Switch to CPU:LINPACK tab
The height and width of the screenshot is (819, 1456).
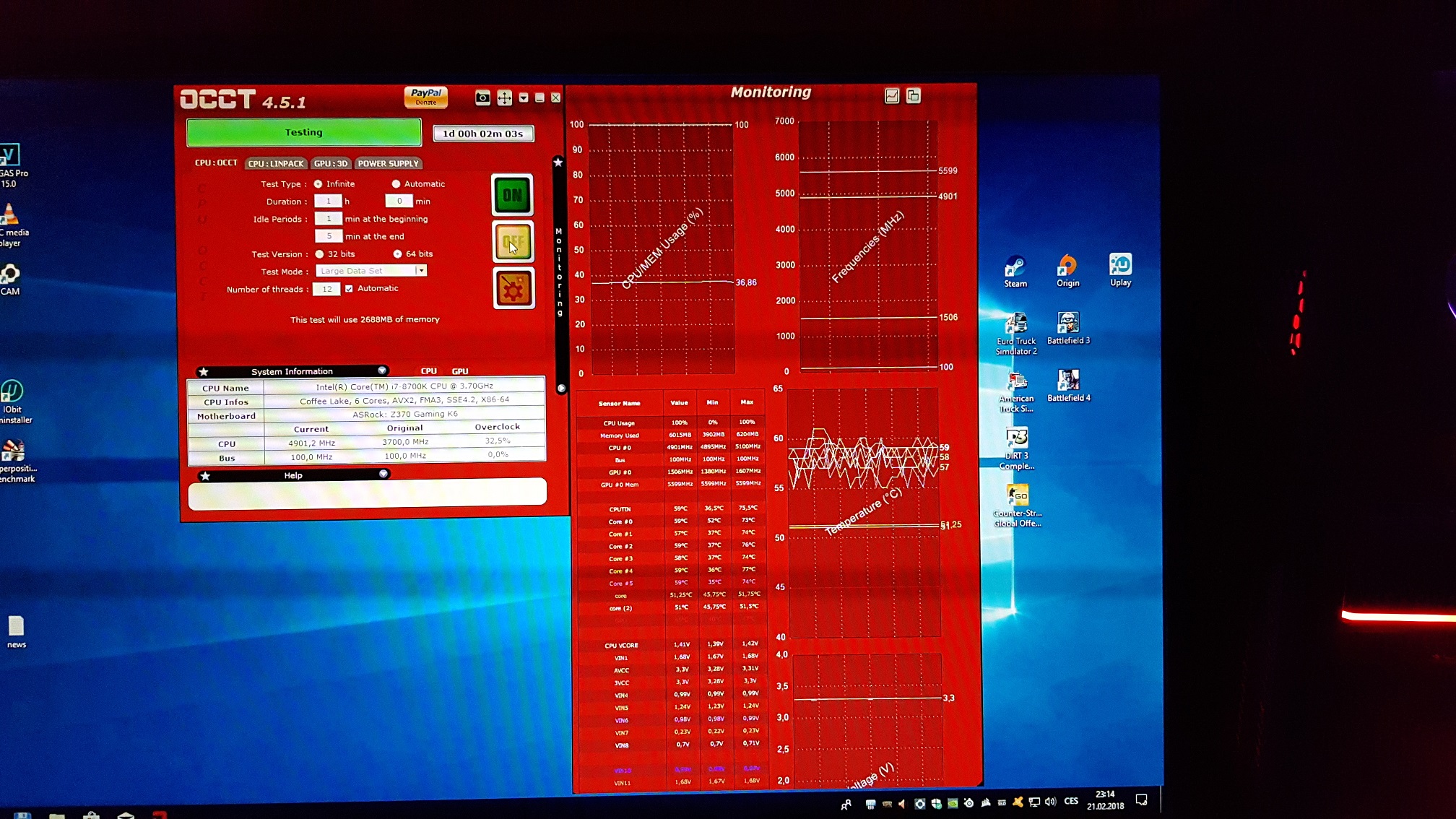click(276, 164)
